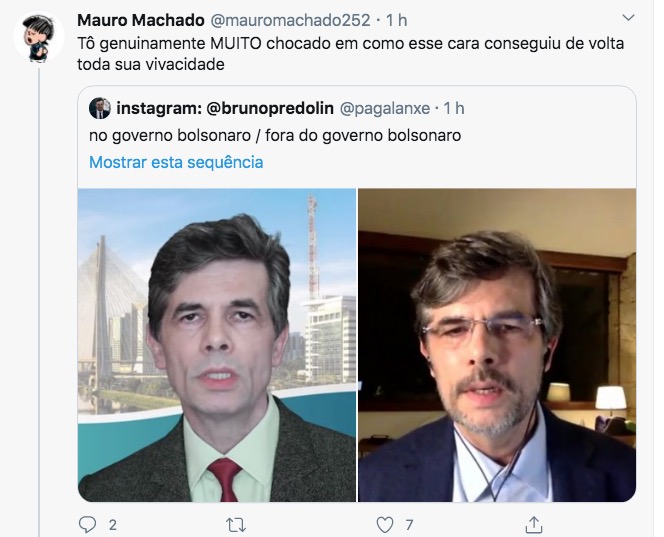Viewport: 664px width, 537px height.
Task: Open the share tweet icon
Action: click(x=534, y=525)
